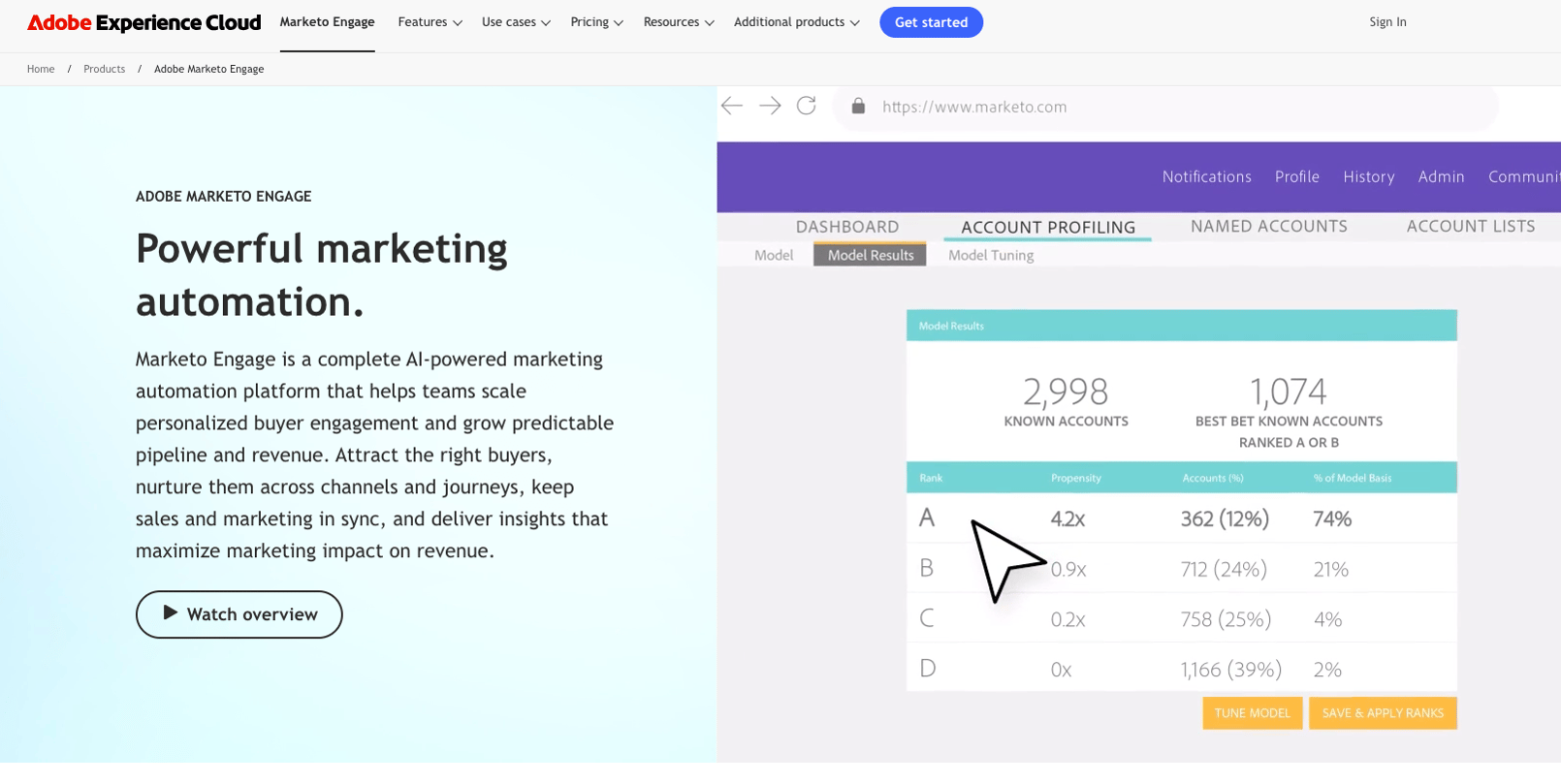Expand the Resources dropdown

[x=679, y=22]
